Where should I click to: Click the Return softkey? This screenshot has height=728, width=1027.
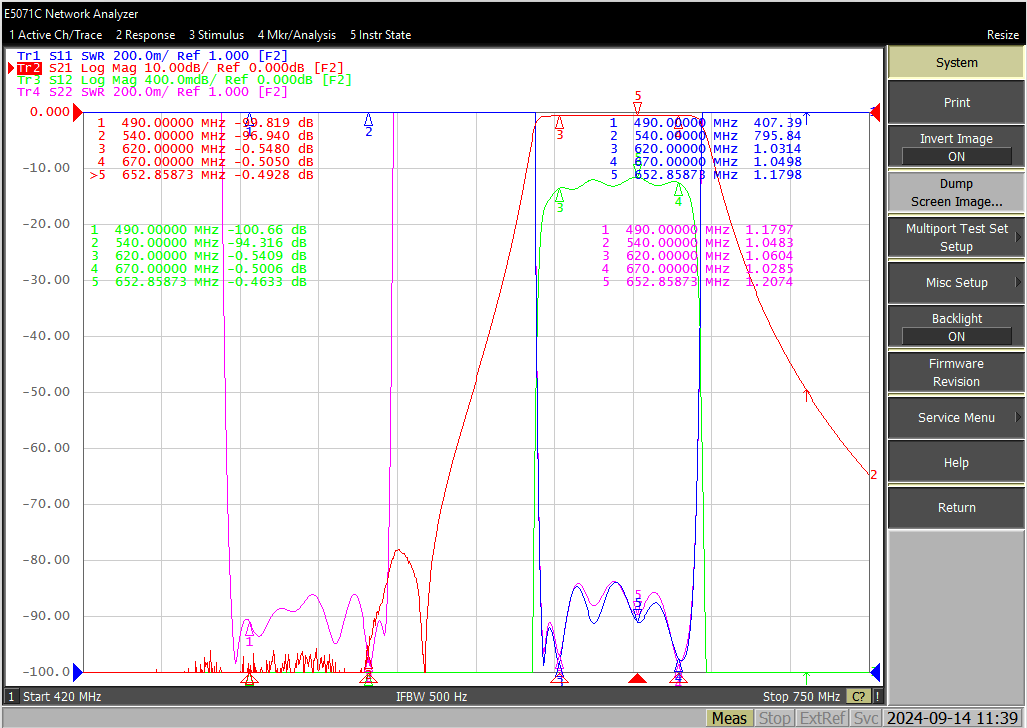[956, 507]
